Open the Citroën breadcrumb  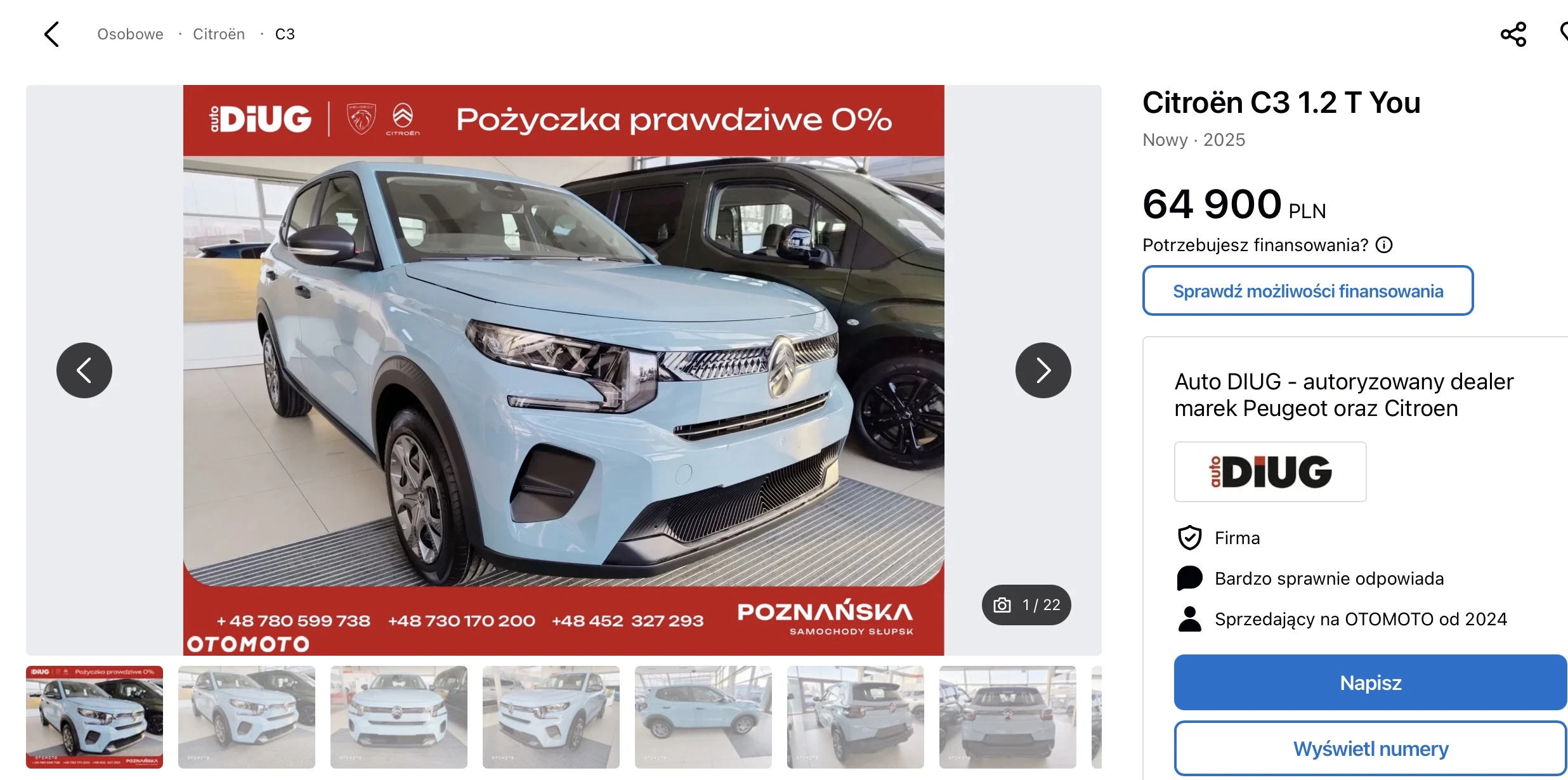coord(219,34)
